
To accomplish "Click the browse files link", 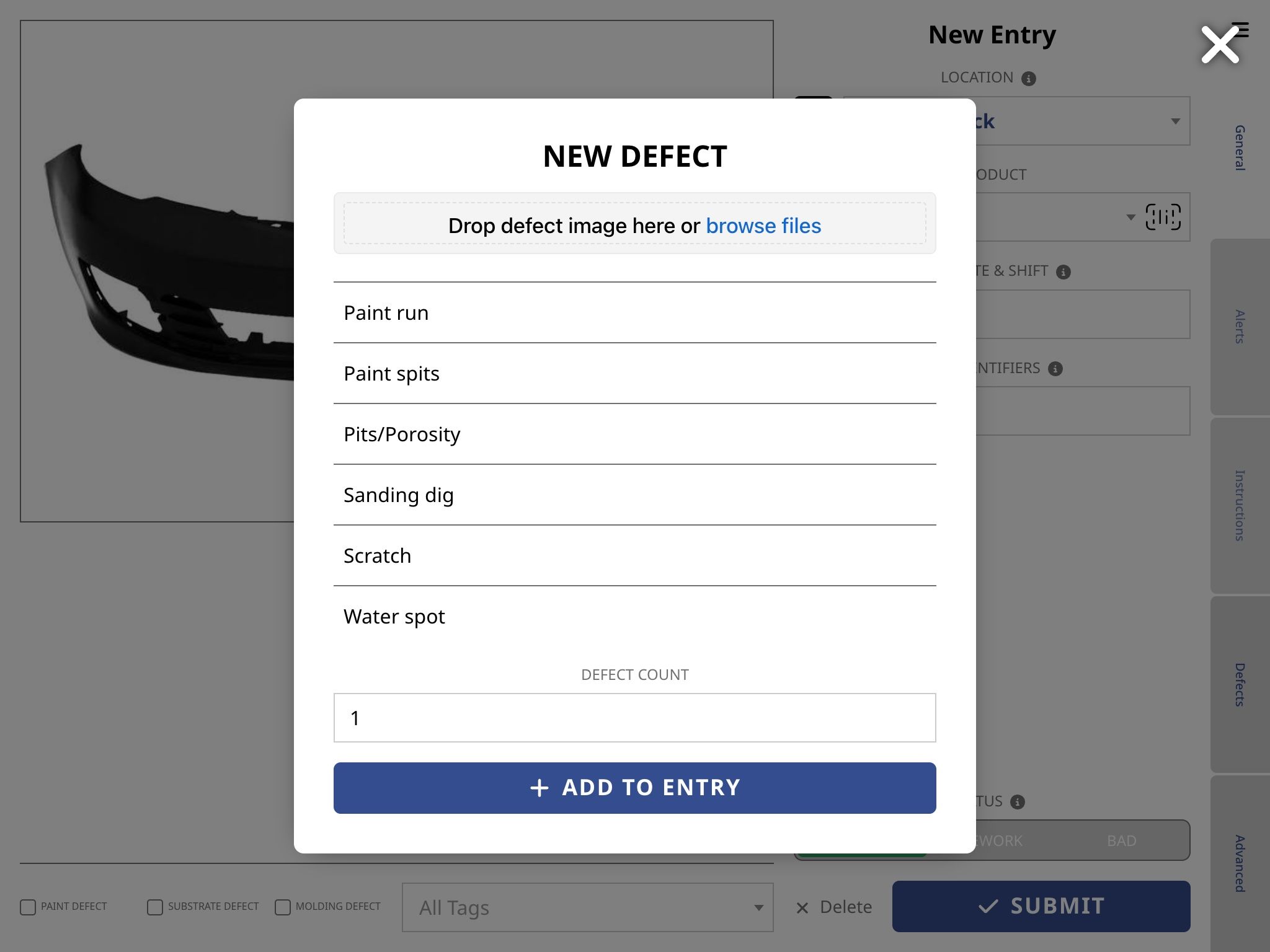I will [x=763, y=226].
